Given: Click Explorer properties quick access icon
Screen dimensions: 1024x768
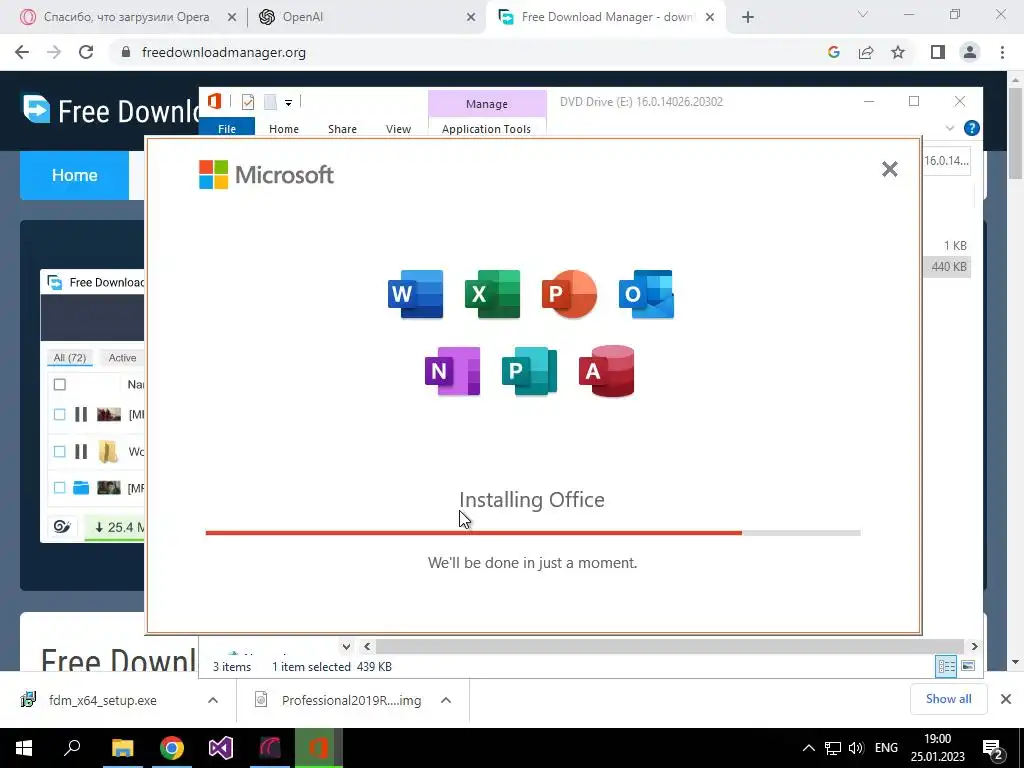Looking at the screenshot, I should pos(248,102).
